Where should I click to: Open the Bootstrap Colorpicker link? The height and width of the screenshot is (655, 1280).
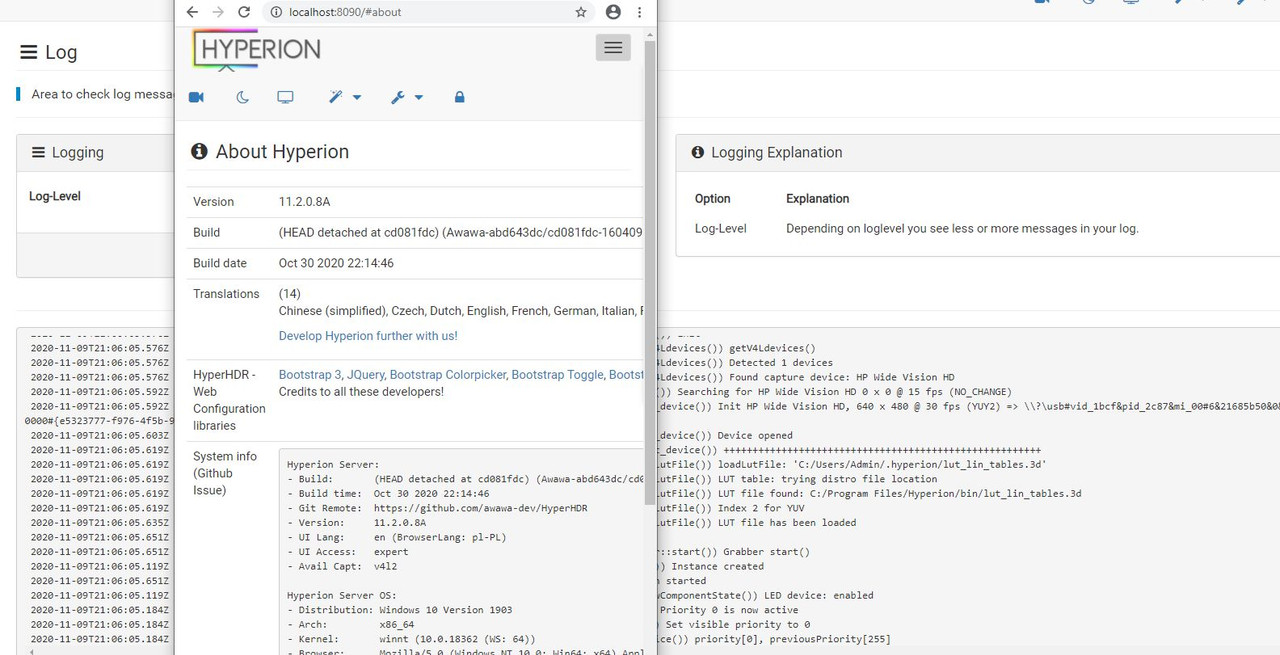pyautogui.click(x=447, y=375)
